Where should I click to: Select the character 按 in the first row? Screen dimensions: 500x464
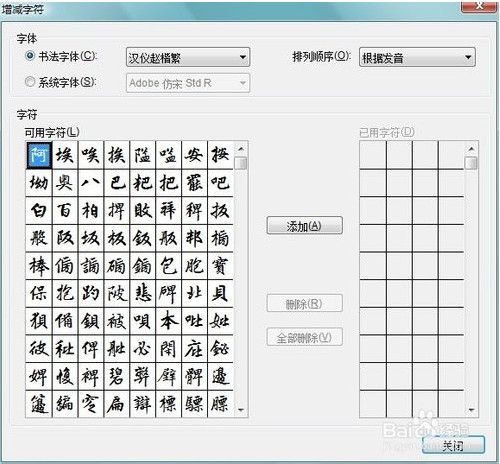click(x=220, y=155)
